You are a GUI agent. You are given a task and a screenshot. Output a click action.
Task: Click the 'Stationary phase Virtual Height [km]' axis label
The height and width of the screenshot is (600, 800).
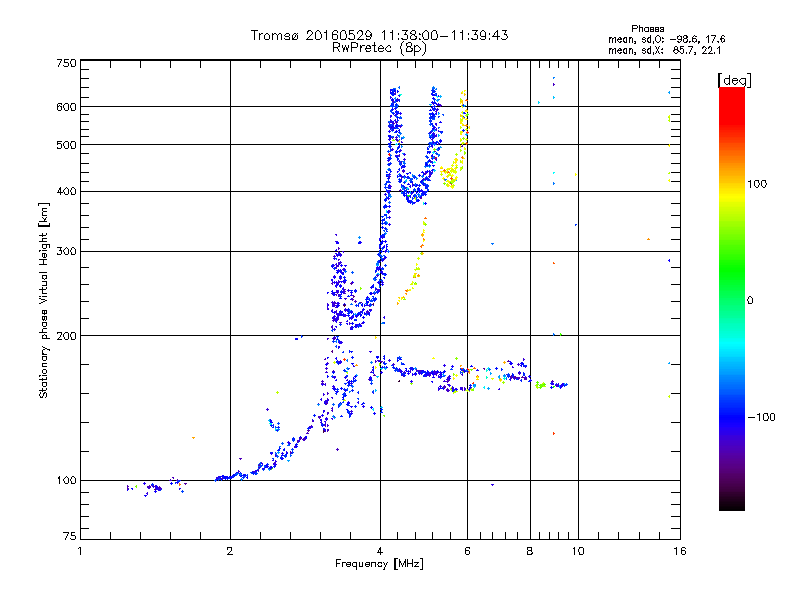43,300
